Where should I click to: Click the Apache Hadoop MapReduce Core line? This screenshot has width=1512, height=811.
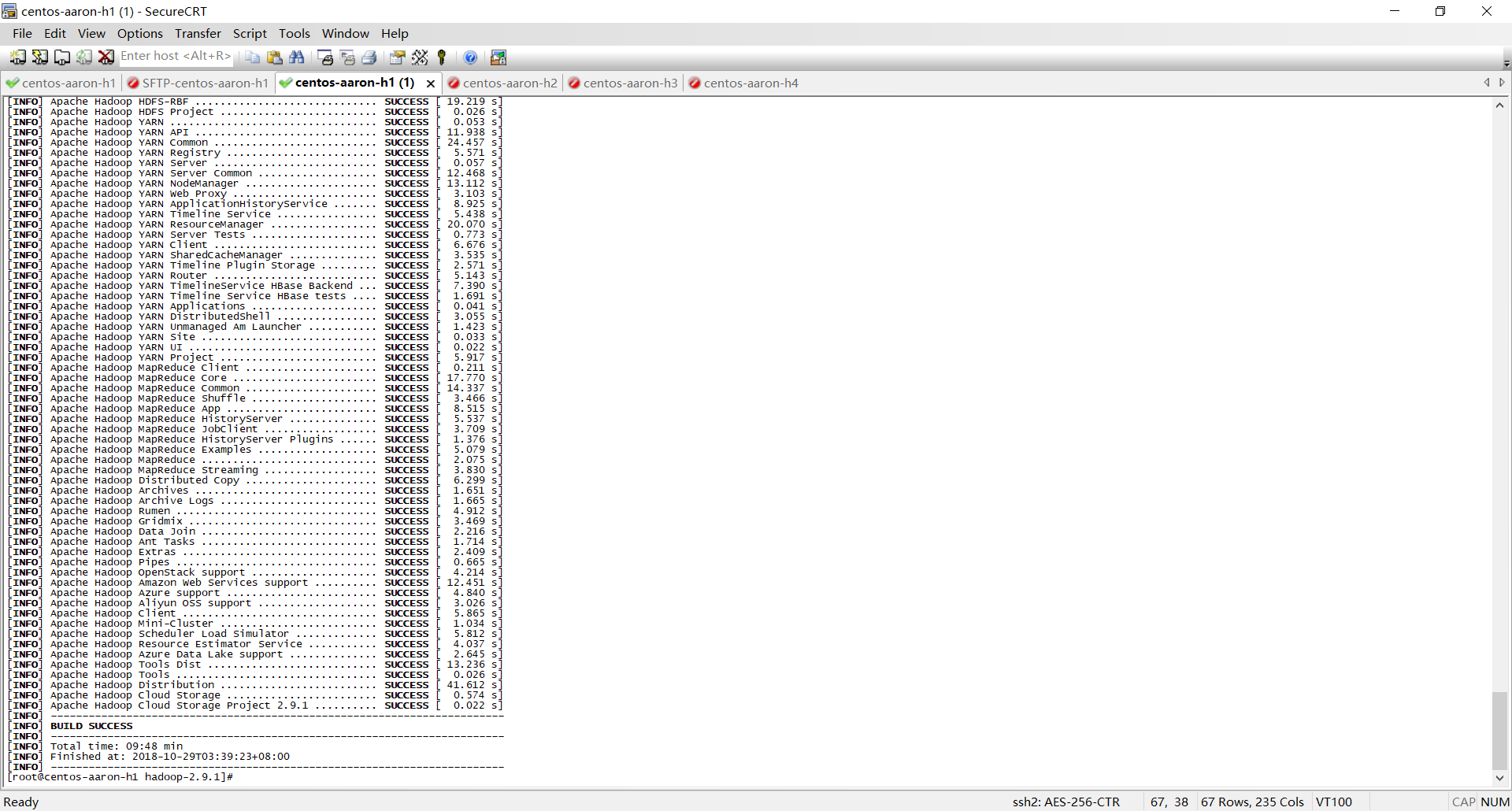pos(254,378)
